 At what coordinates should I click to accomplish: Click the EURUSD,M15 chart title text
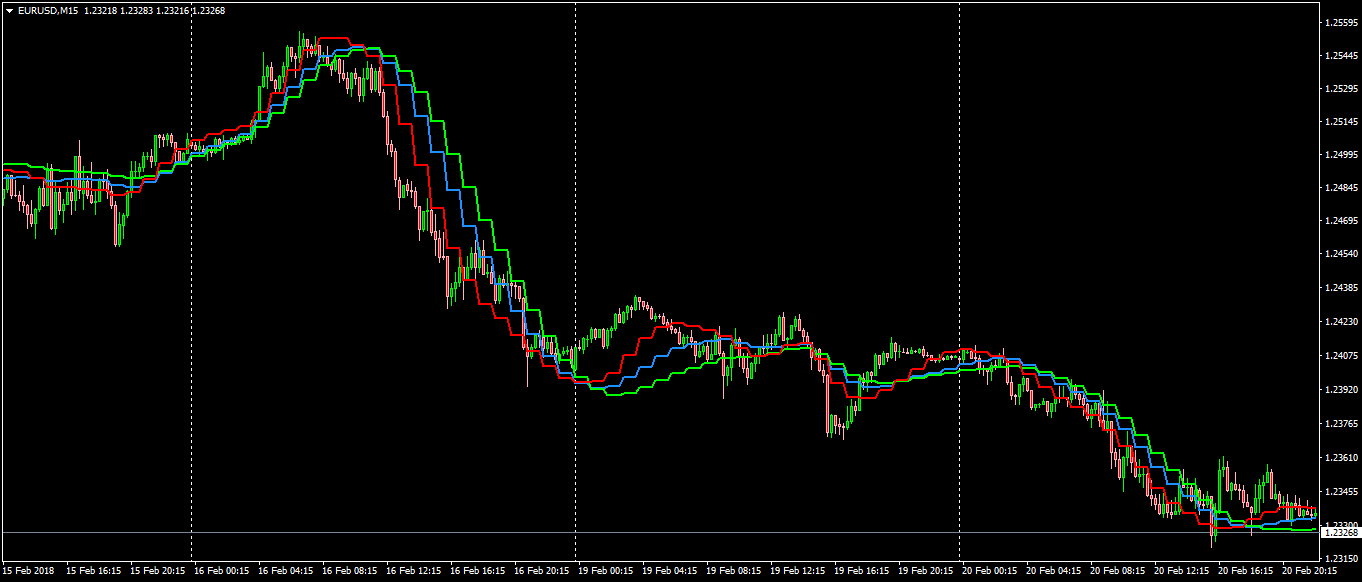(48, 10)
